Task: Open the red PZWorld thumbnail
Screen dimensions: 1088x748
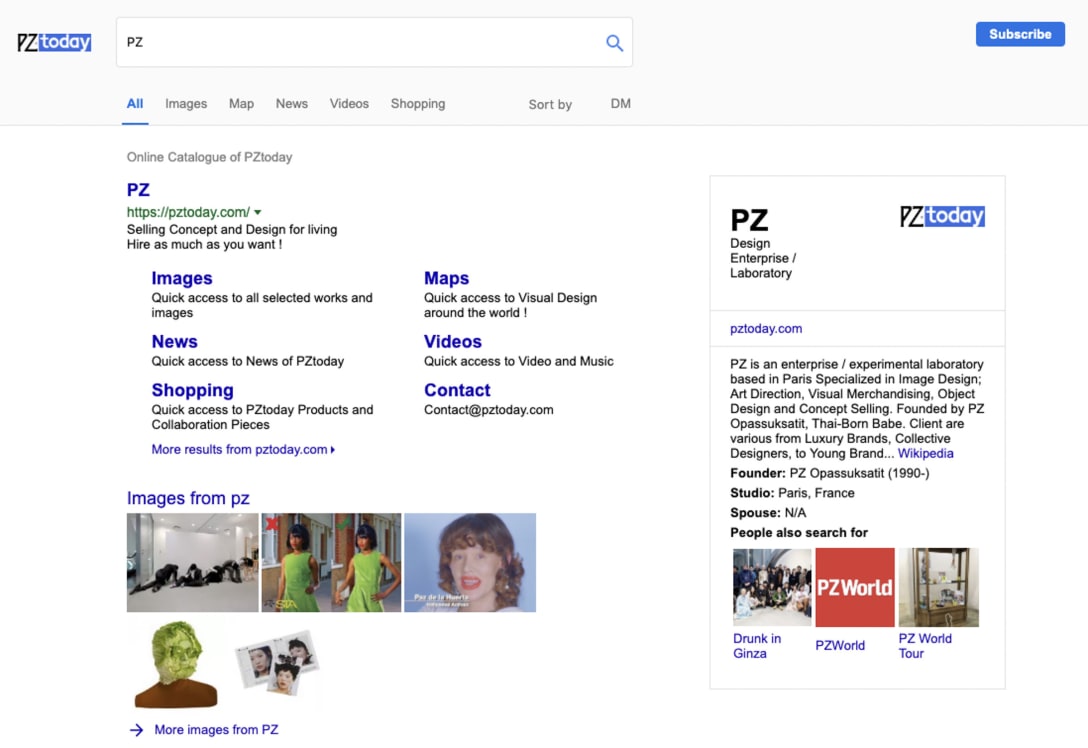Action: point(855,588)
